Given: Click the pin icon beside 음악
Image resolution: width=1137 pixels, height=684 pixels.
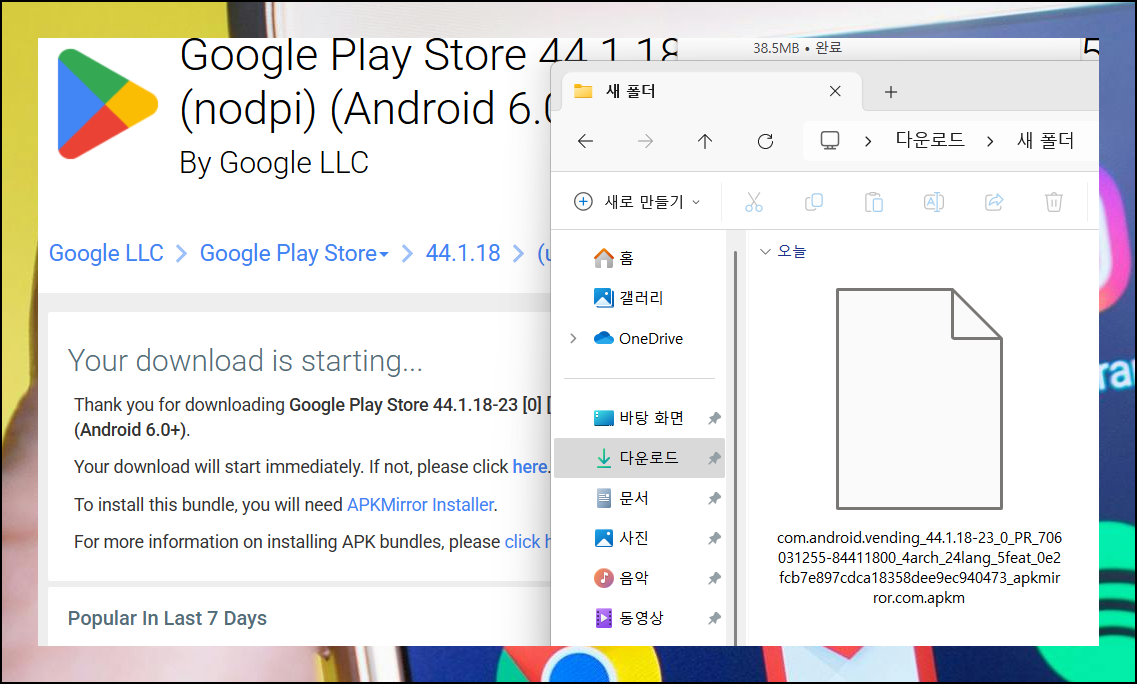Looking at the screenshot, I should (x=714, y=578).
